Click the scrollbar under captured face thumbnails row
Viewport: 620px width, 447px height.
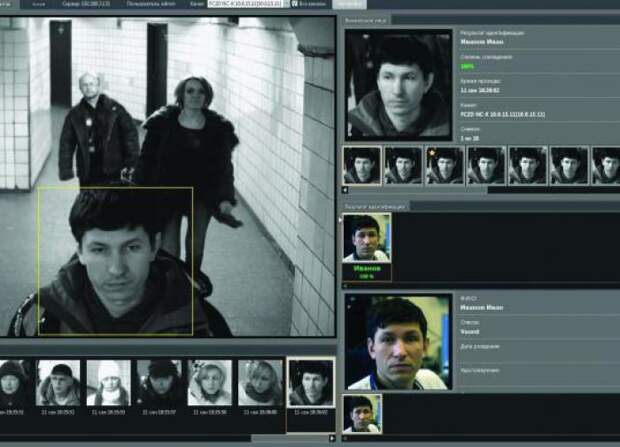click(420, 188)
